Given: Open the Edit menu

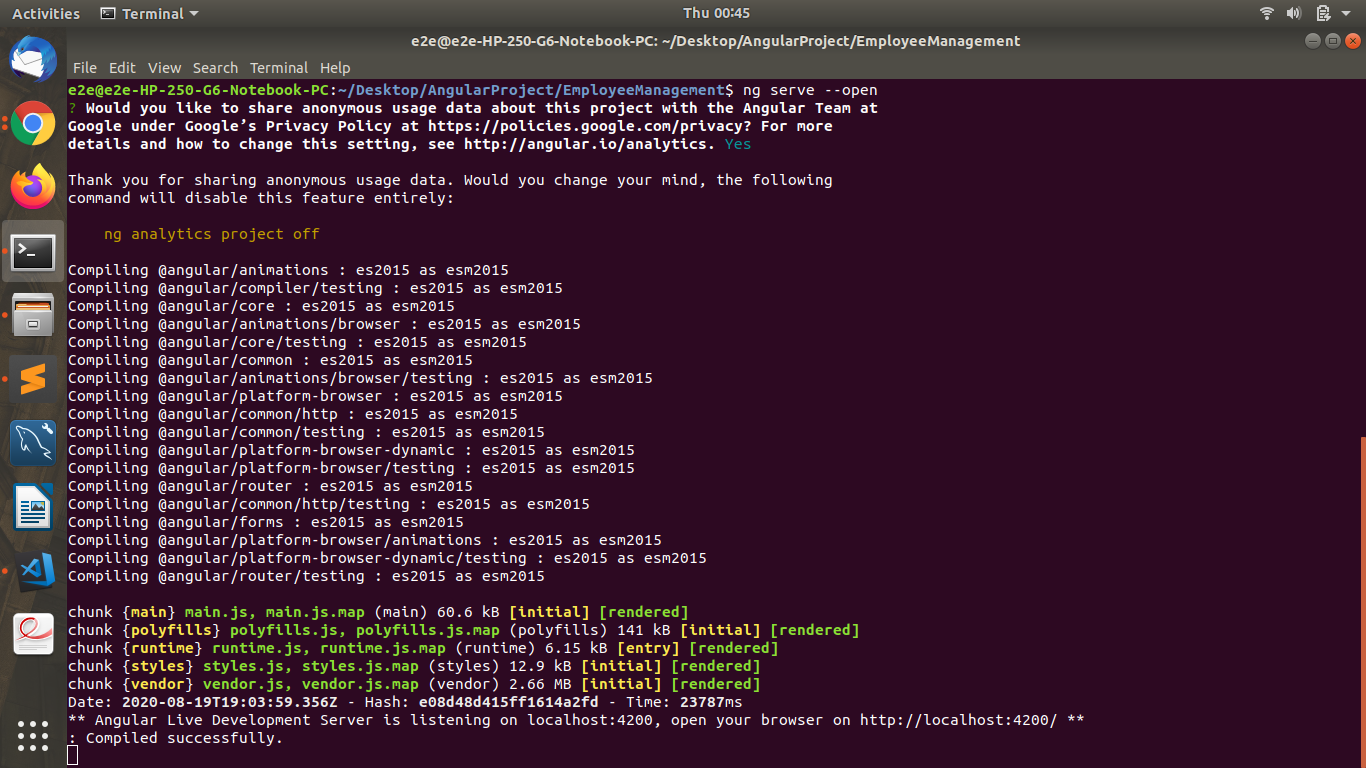Looking at the screenshot, I should click(122, 68).
